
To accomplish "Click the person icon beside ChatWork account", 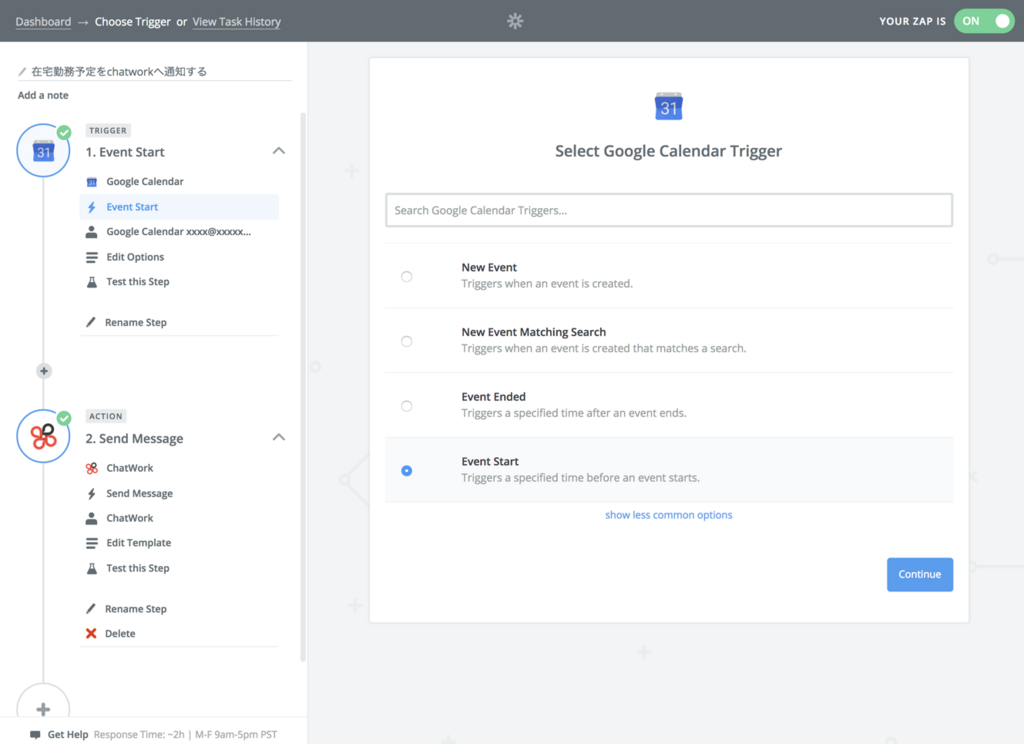I will pos(91,518).
